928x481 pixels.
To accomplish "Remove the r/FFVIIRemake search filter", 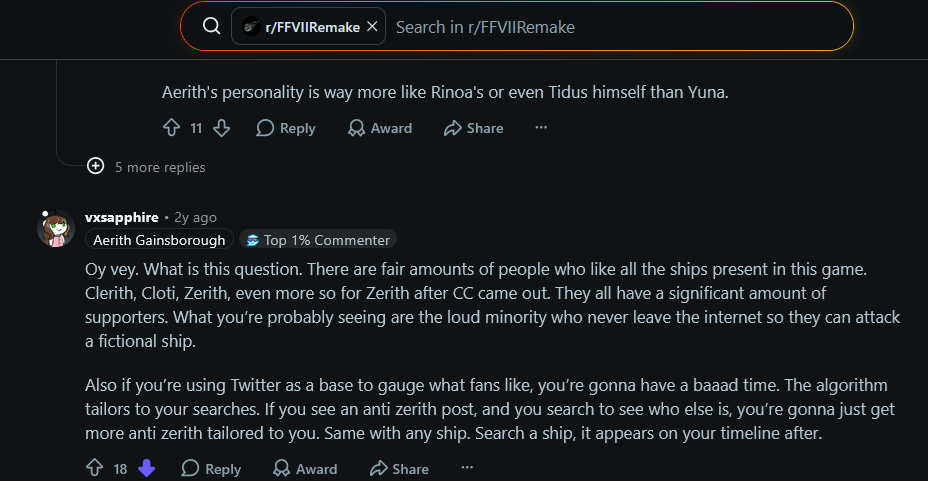I will tap(372, 27).
